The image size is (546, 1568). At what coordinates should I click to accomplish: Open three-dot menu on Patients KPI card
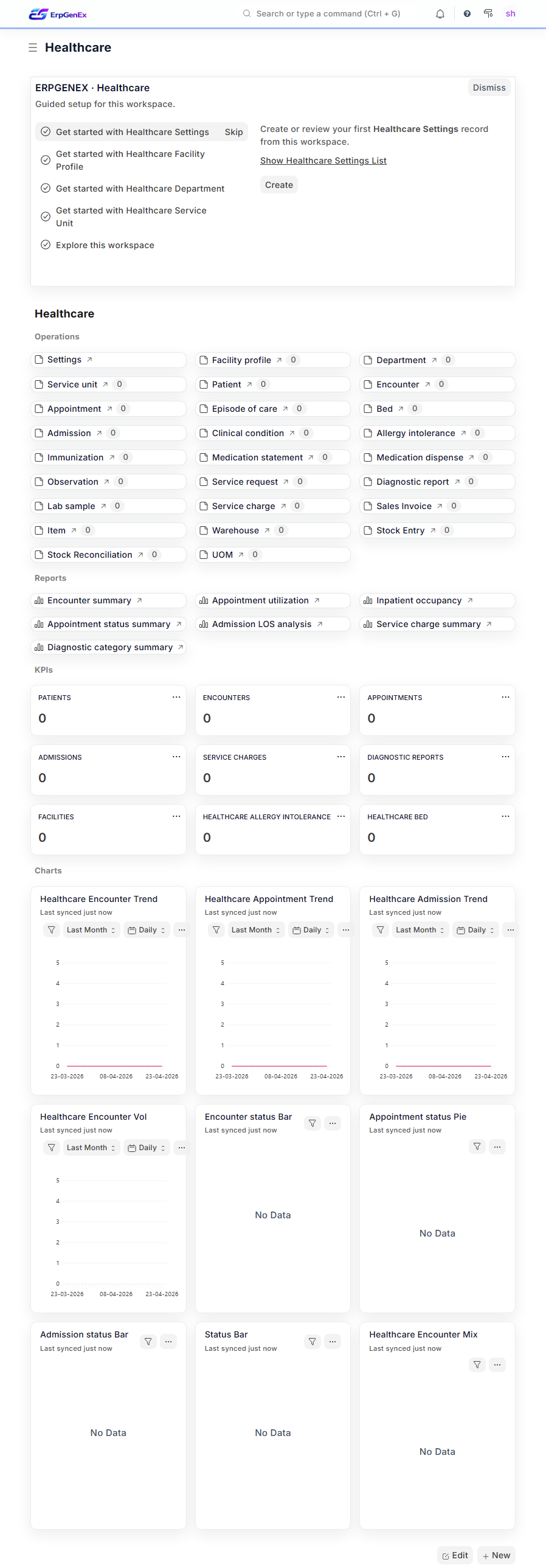tap(176, 697)
